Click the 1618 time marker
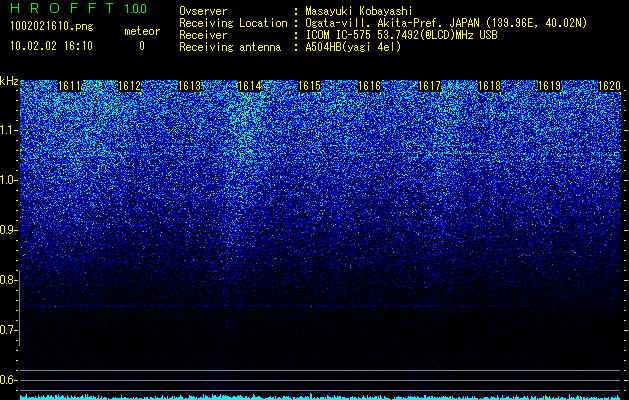 coord(490,86)
